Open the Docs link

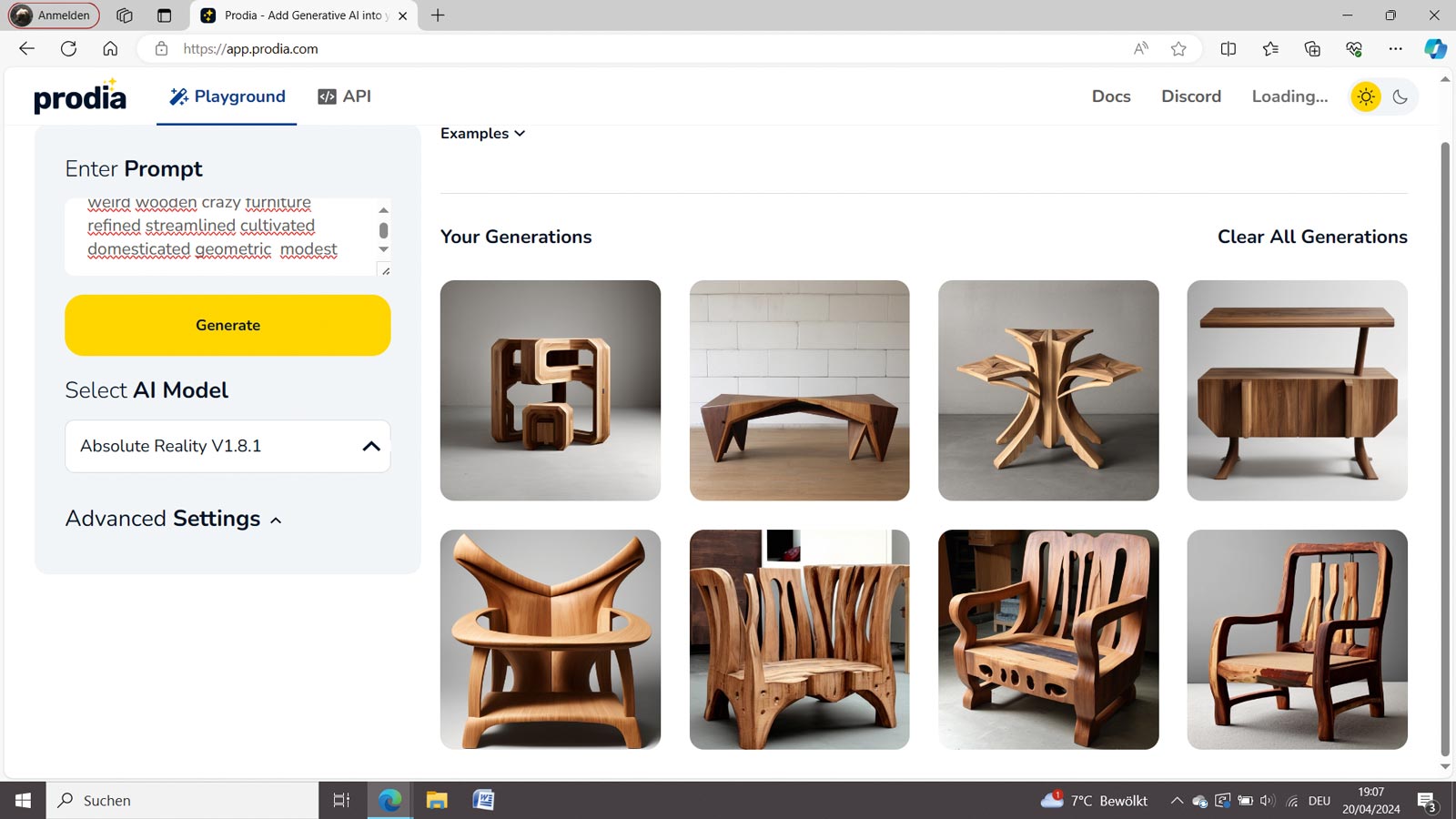tap(1110, 96)
